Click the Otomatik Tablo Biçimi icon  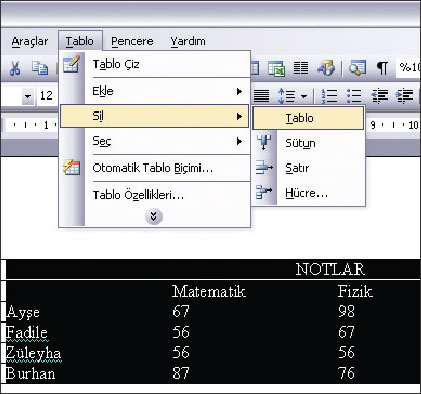(71, 167)
